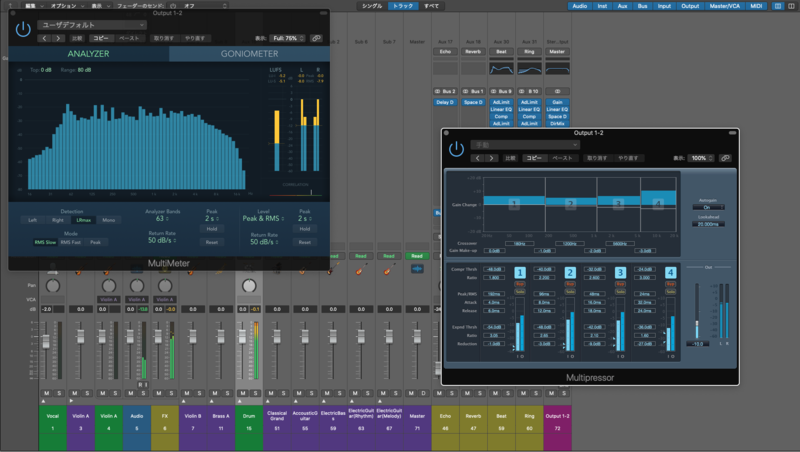The width and height of the screenshot is (800, 452).
Task: Click paste button in Multipressor header
Action: coord(562,158)
